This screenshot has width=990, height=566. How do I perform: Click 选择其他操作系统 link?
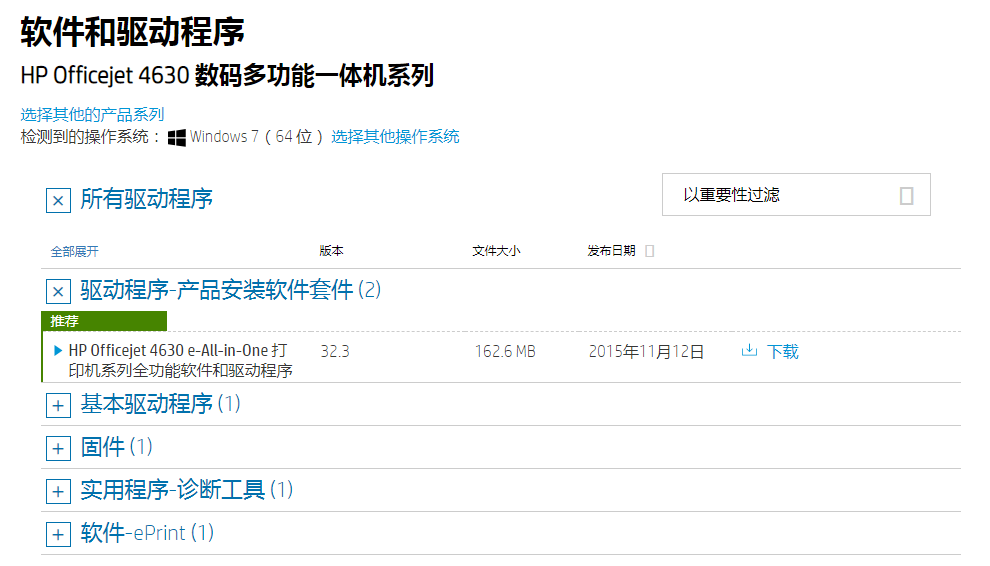point(395,136)
